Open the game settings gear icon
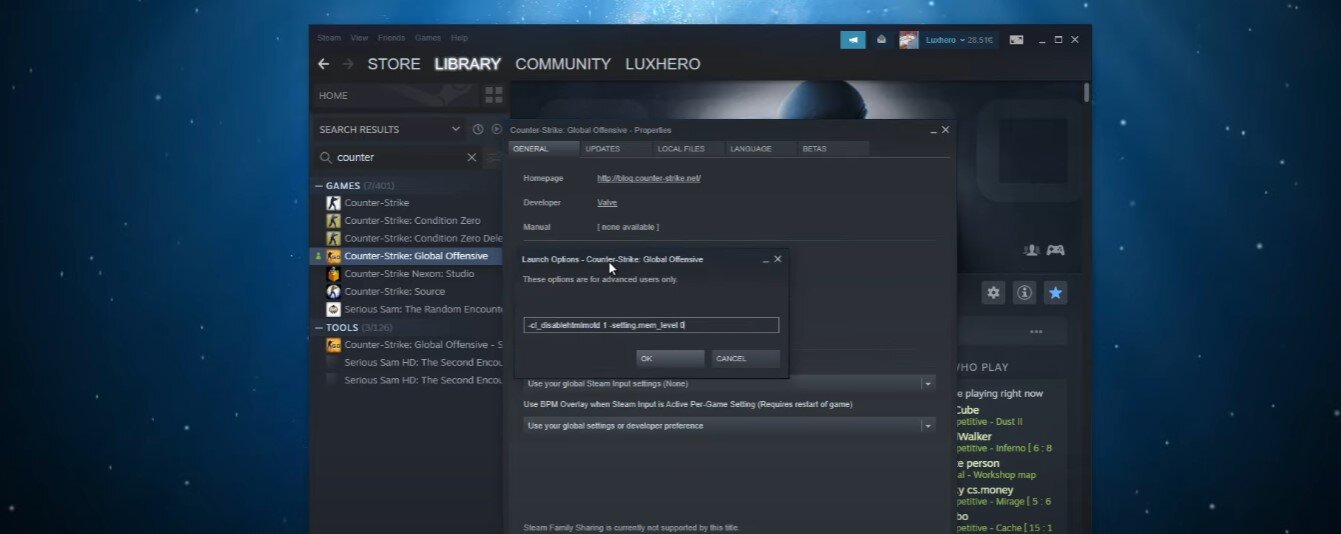 click(993, 292)
